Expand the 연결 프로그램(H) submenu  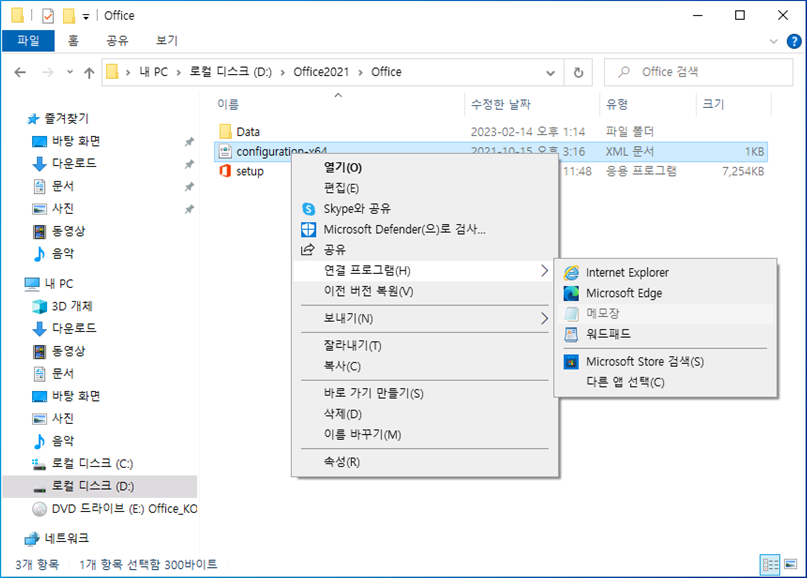[x=425, y=271]
